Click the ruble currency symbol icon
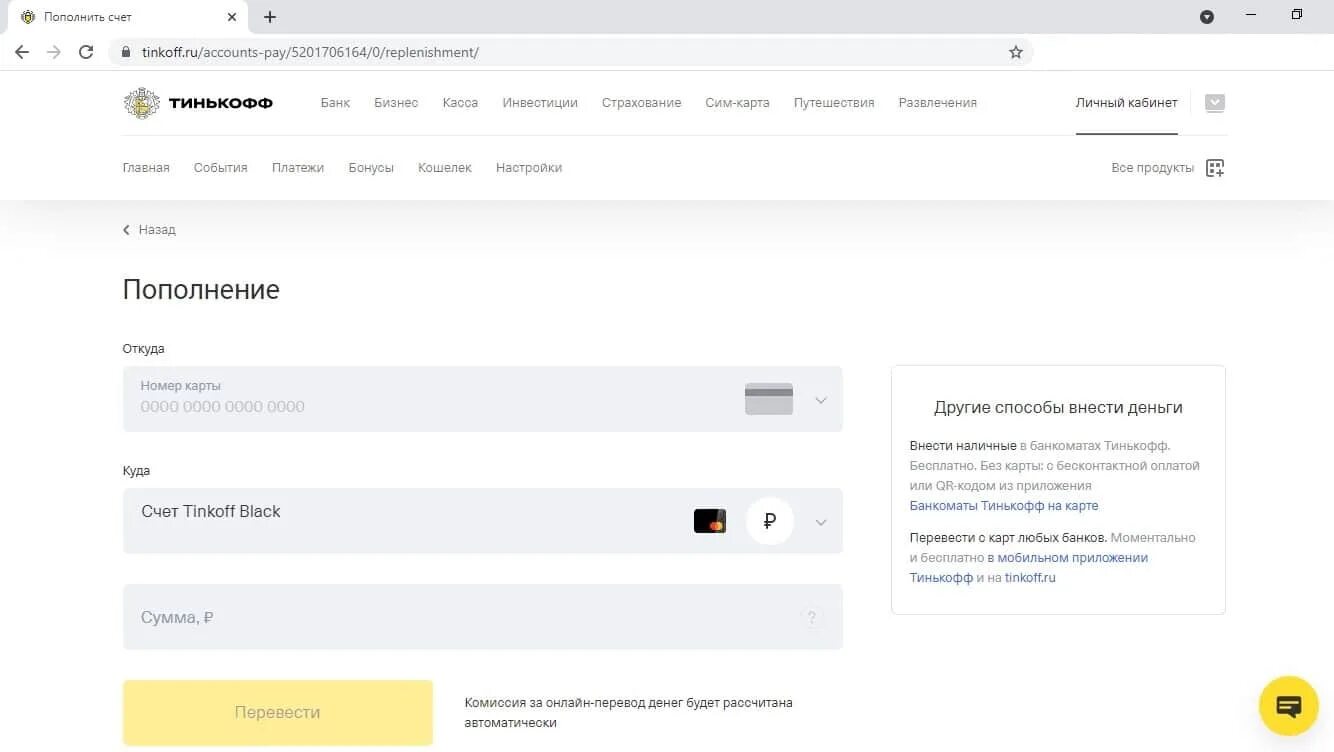Viewport: 1334px width, 752px height. tap(769, 521)
